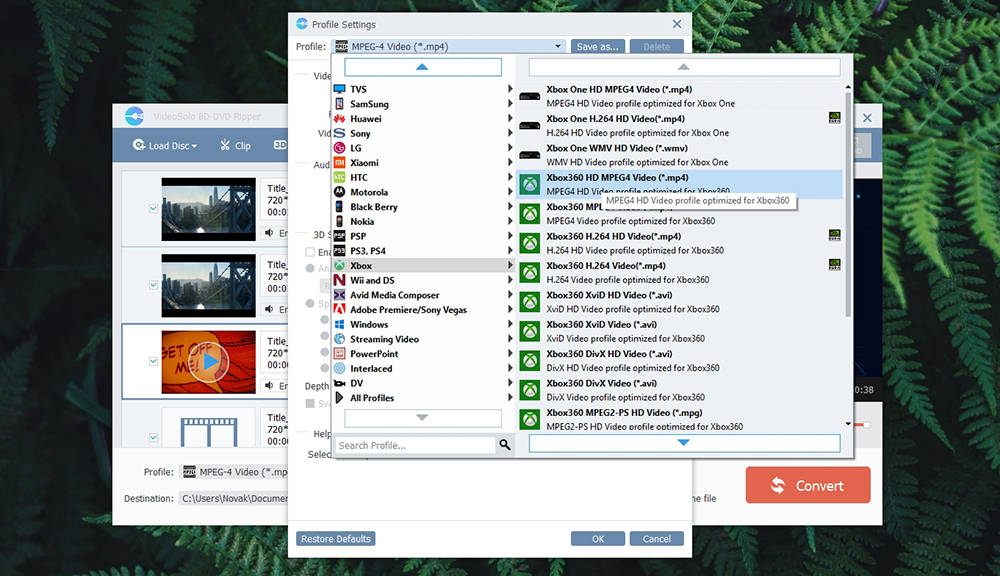Select Xbox360 DivX HD Video profile
The width and height of the screenshot is (1000, 576).
[680, 360]
